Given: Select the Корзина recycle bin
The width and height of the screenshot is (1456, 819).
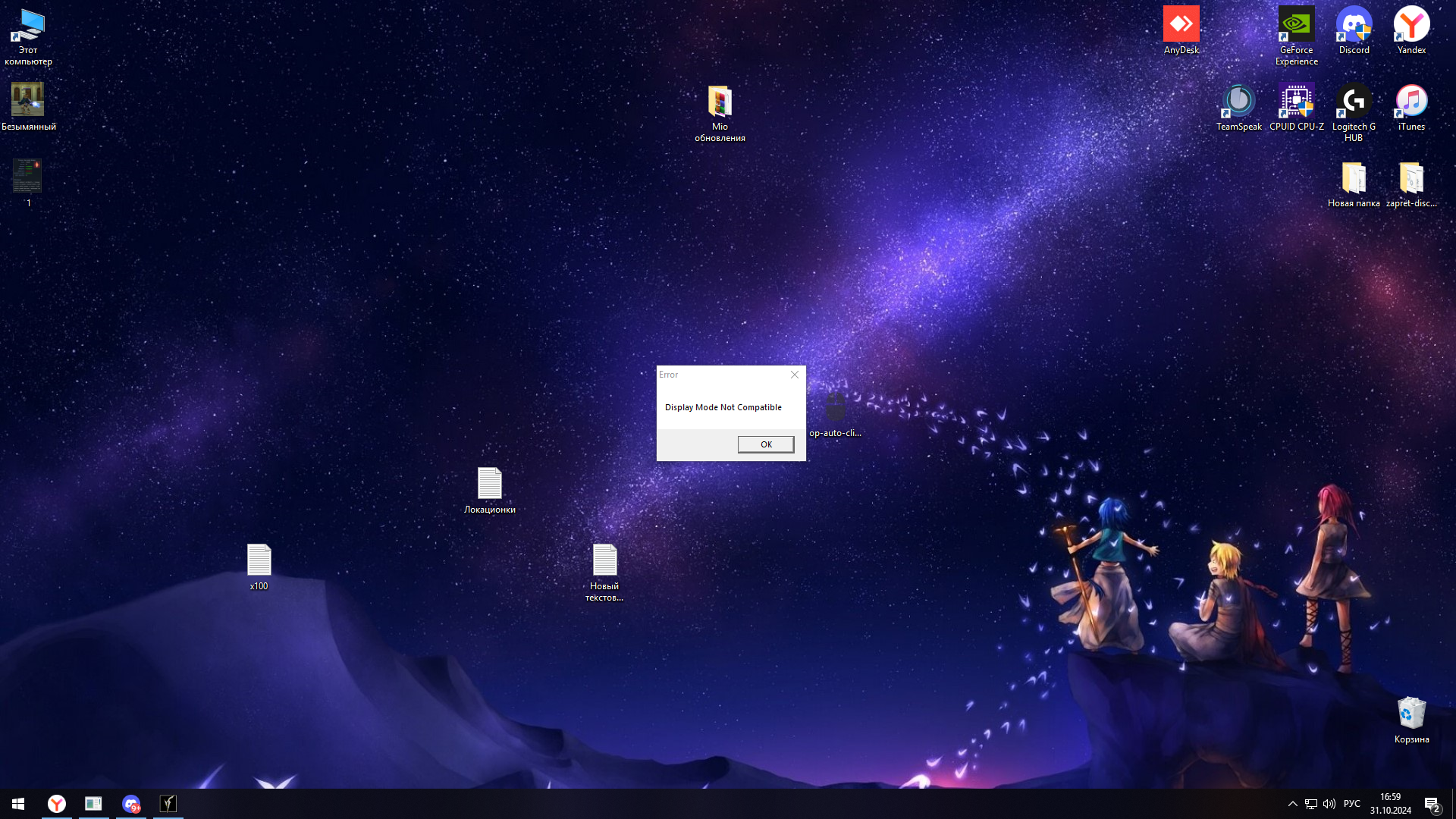Looking at the screenshot, I should point(1411,714).
